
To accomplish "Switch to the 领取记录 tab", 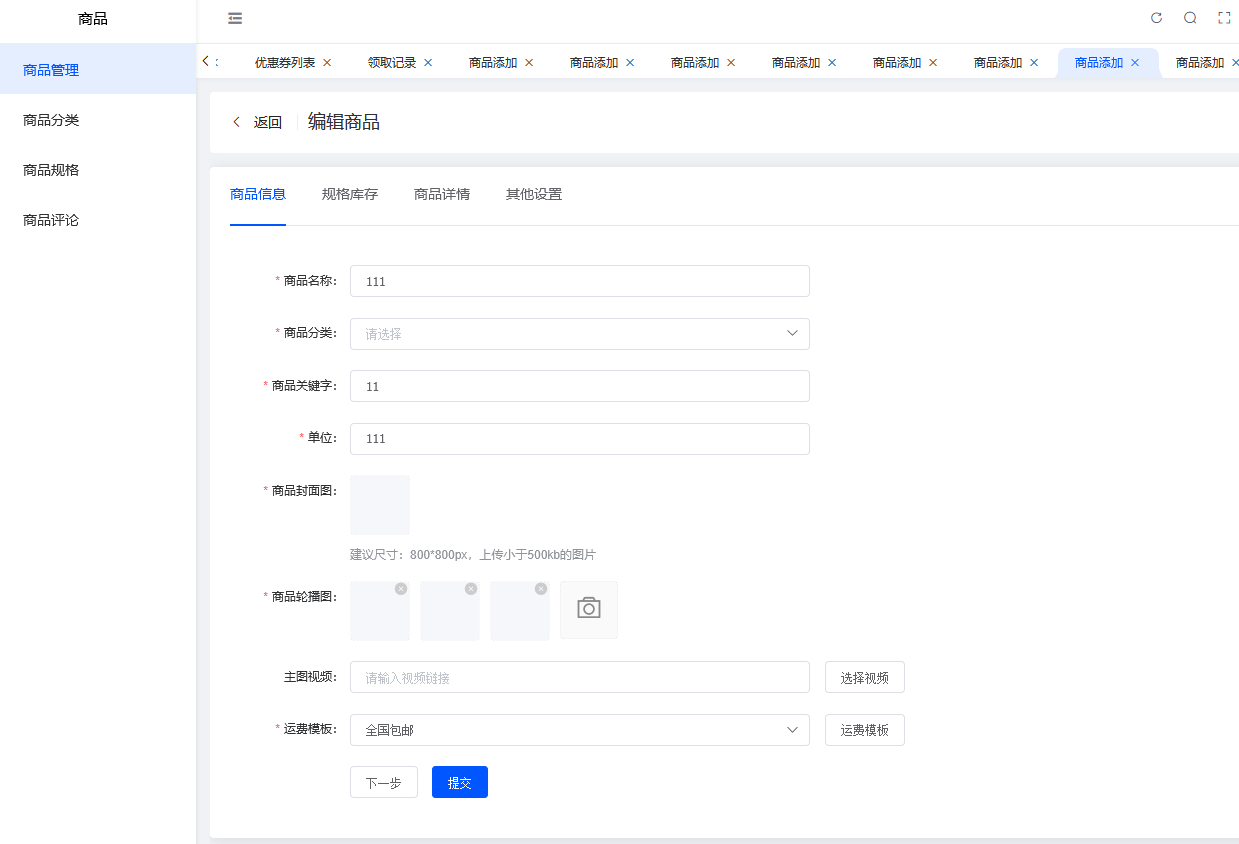I will pos(391,62).
